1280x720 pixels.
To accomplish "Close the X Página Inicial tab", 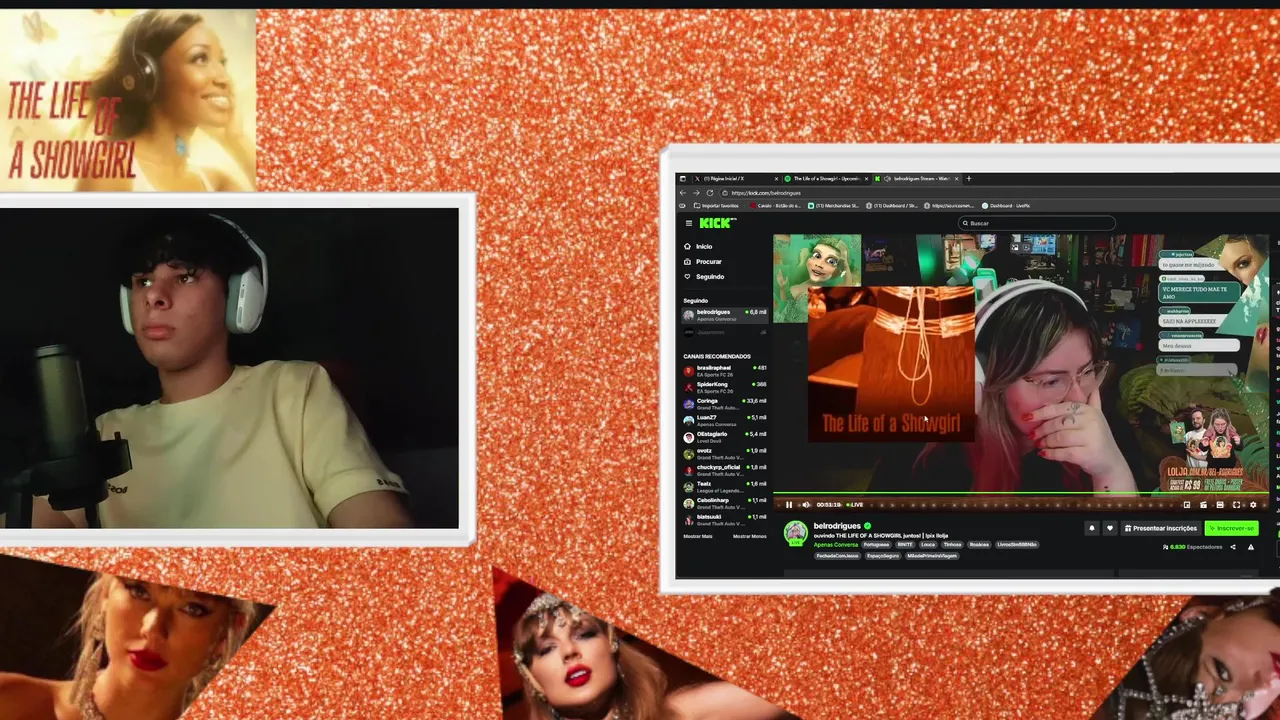I will coord(776,179).
